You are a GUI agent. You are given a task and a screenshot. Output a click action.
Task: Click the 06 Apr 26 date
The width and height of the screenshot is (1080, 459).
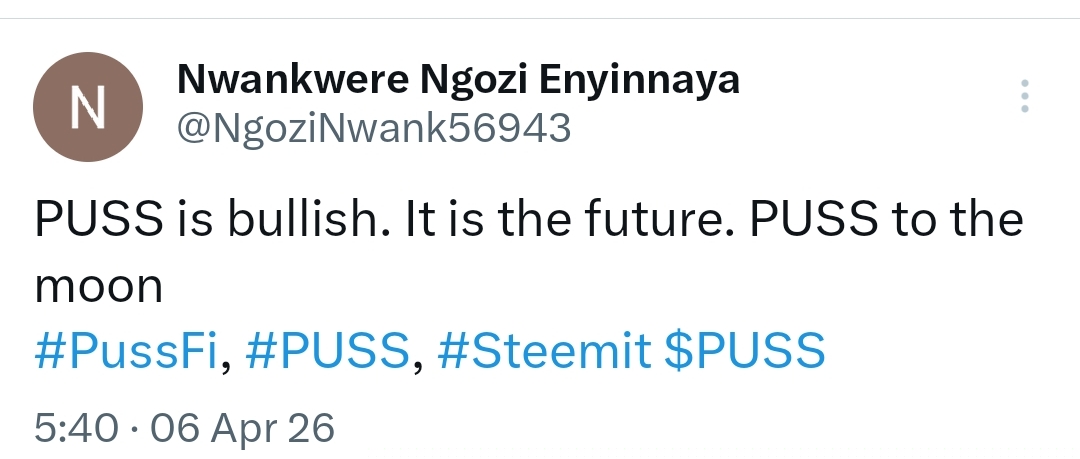240,428
